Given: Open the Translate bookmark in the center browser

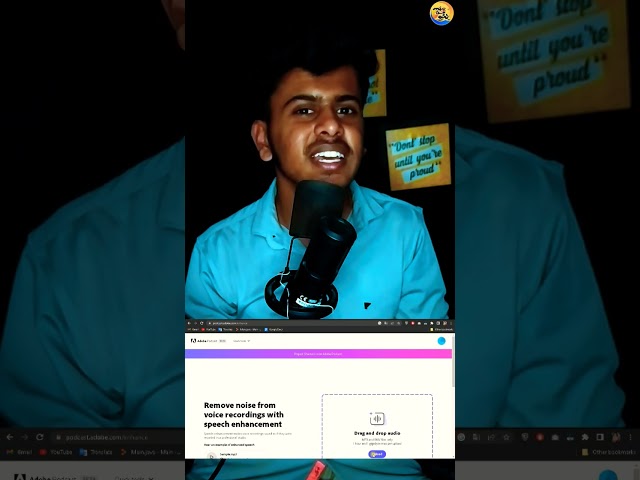Looking at the screenshot, I should tap(226, 329).
